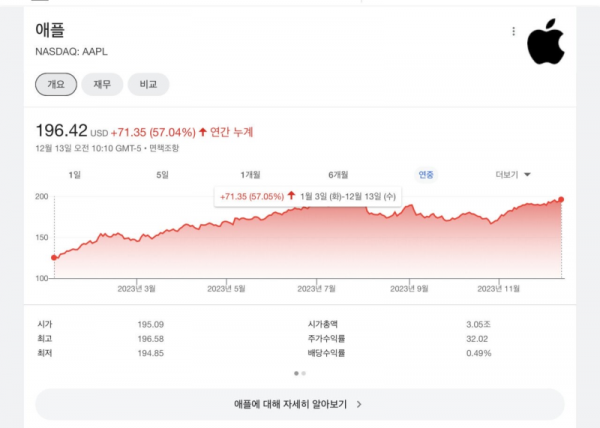This screenshot has width=600, height=428.
Task: Expand the 더보기 range dropdown
Action: (x=513, y=174)
